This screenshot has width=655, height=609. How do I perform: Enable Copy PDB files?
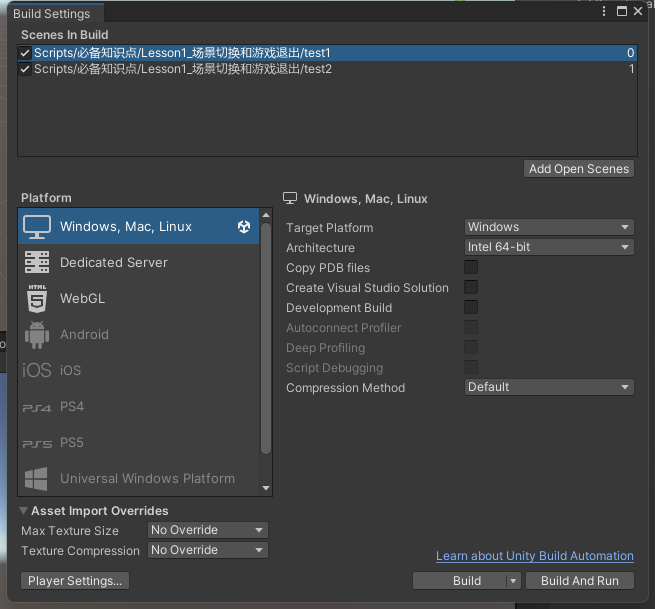[x=471, y=267]
